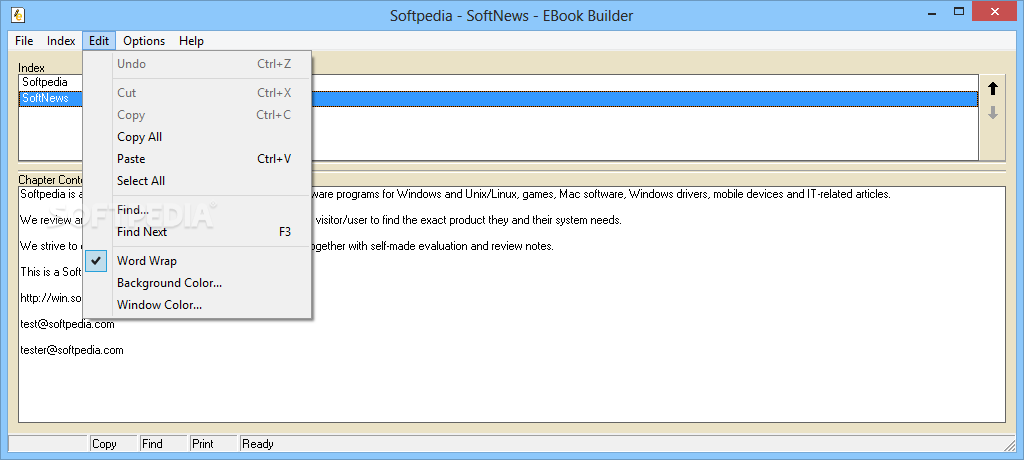Click the window resize grip at the bottom-right corner
This screenshot has height=460, width=1024.
(x=1010, y=445)
